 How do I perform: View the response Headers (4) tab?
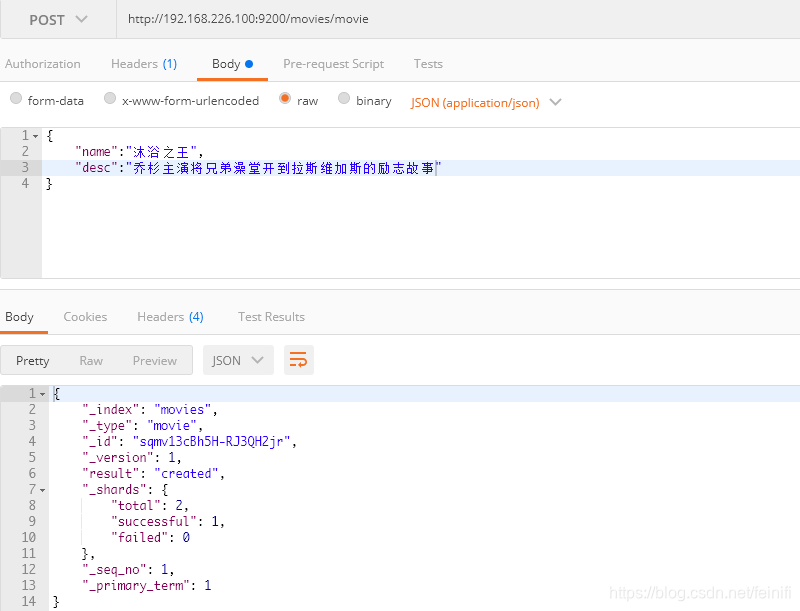click(170, 317)
